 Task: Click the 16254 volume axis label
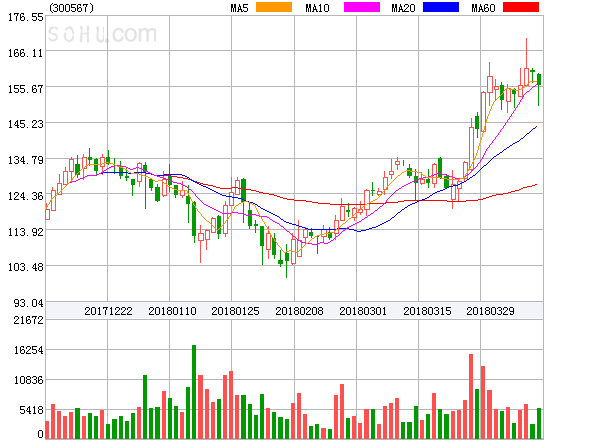click(x=29, y=350)
